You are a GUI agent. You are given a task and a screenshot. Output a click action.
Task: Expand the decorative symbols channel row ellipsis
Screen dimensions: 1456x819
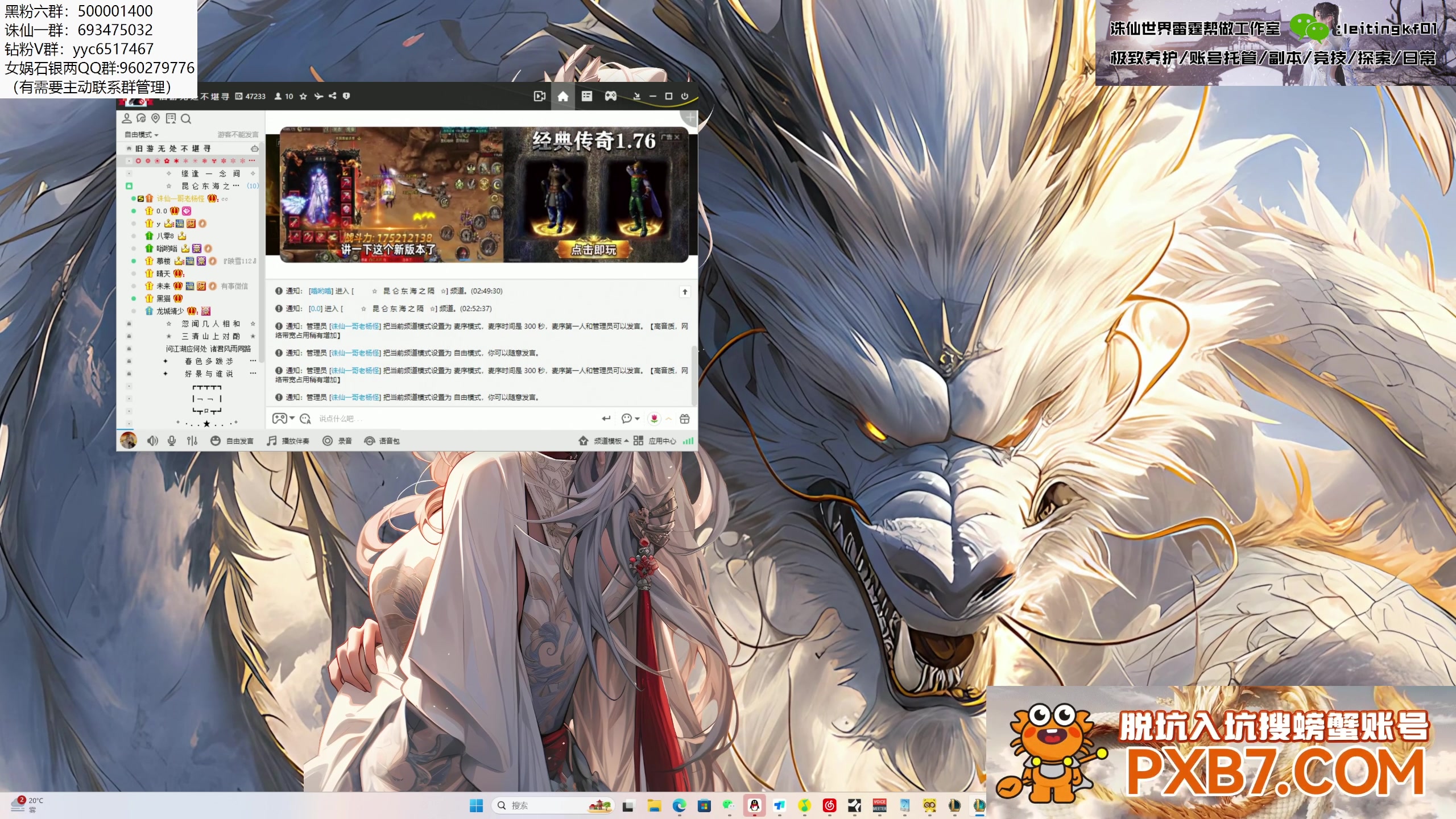coord(252,161)
